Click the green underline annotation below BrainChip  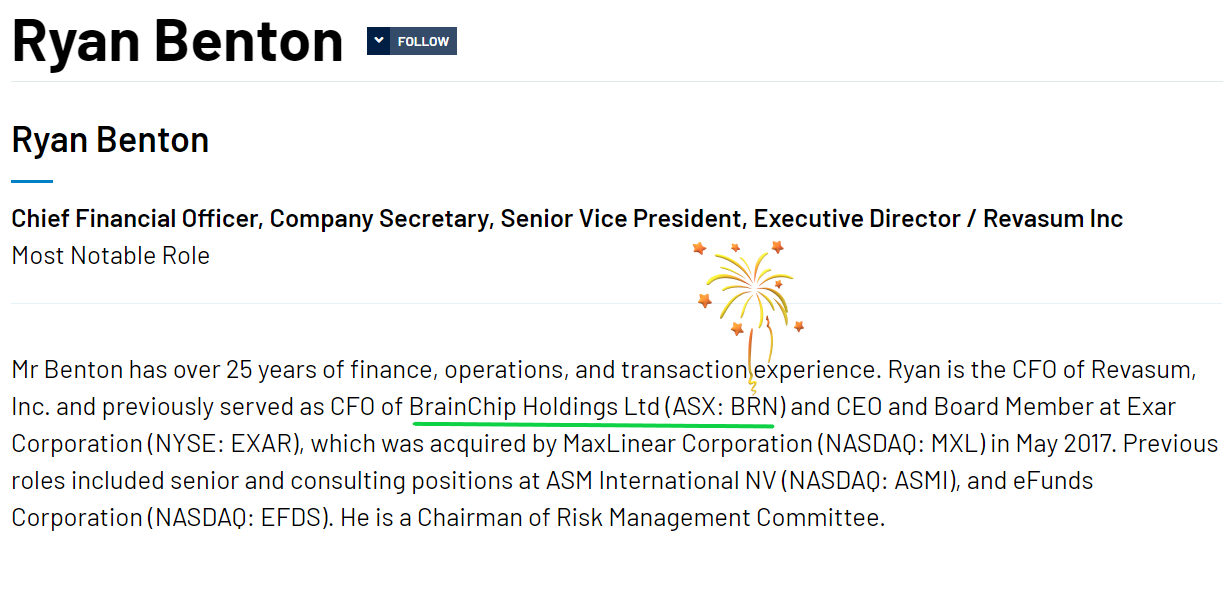591,424
